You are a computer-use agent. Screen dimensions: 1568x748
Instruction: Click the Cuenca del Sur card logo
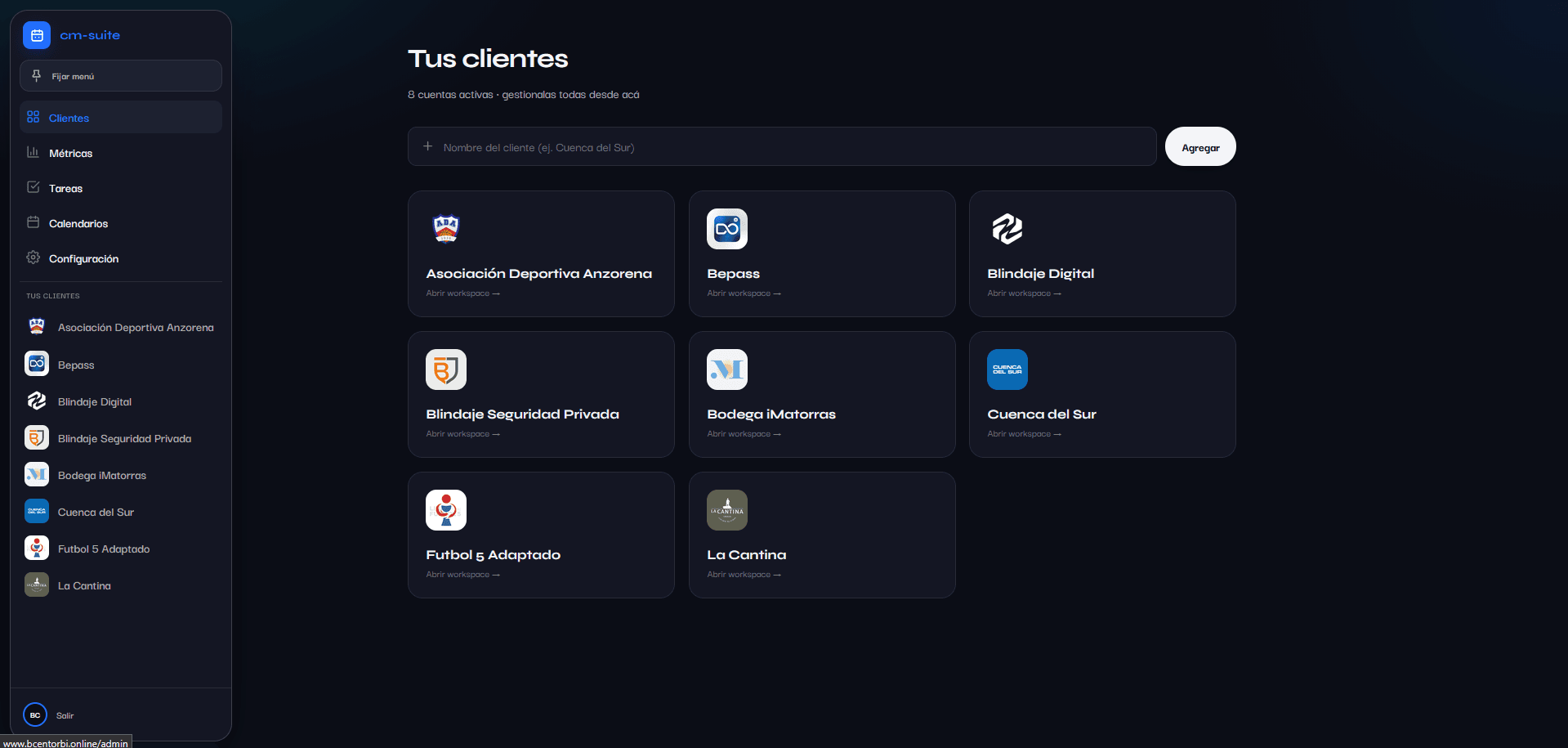coord(1007,370)
